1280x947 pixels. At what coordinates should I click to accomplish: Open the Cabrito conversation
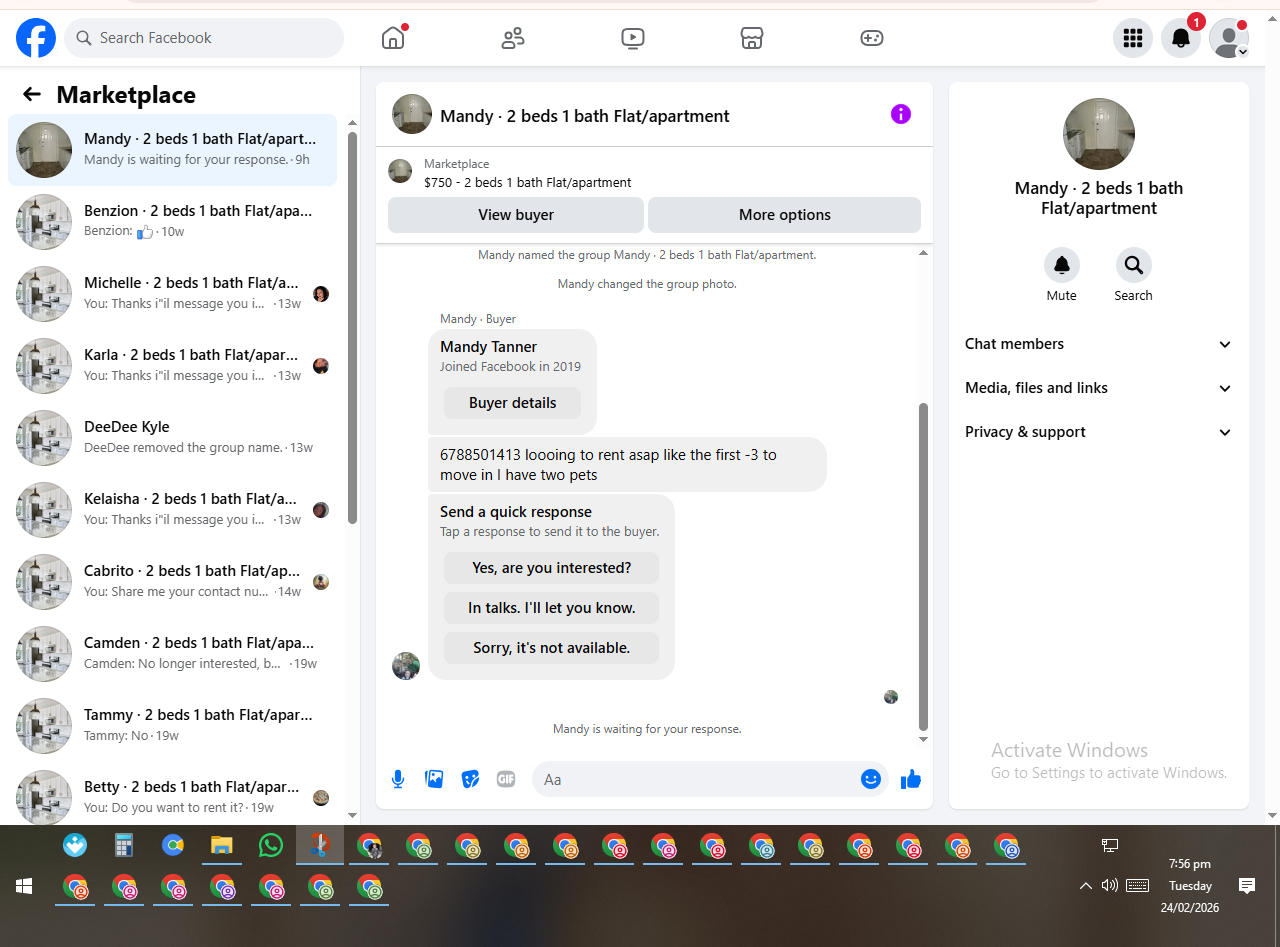[x=172, y=582]
